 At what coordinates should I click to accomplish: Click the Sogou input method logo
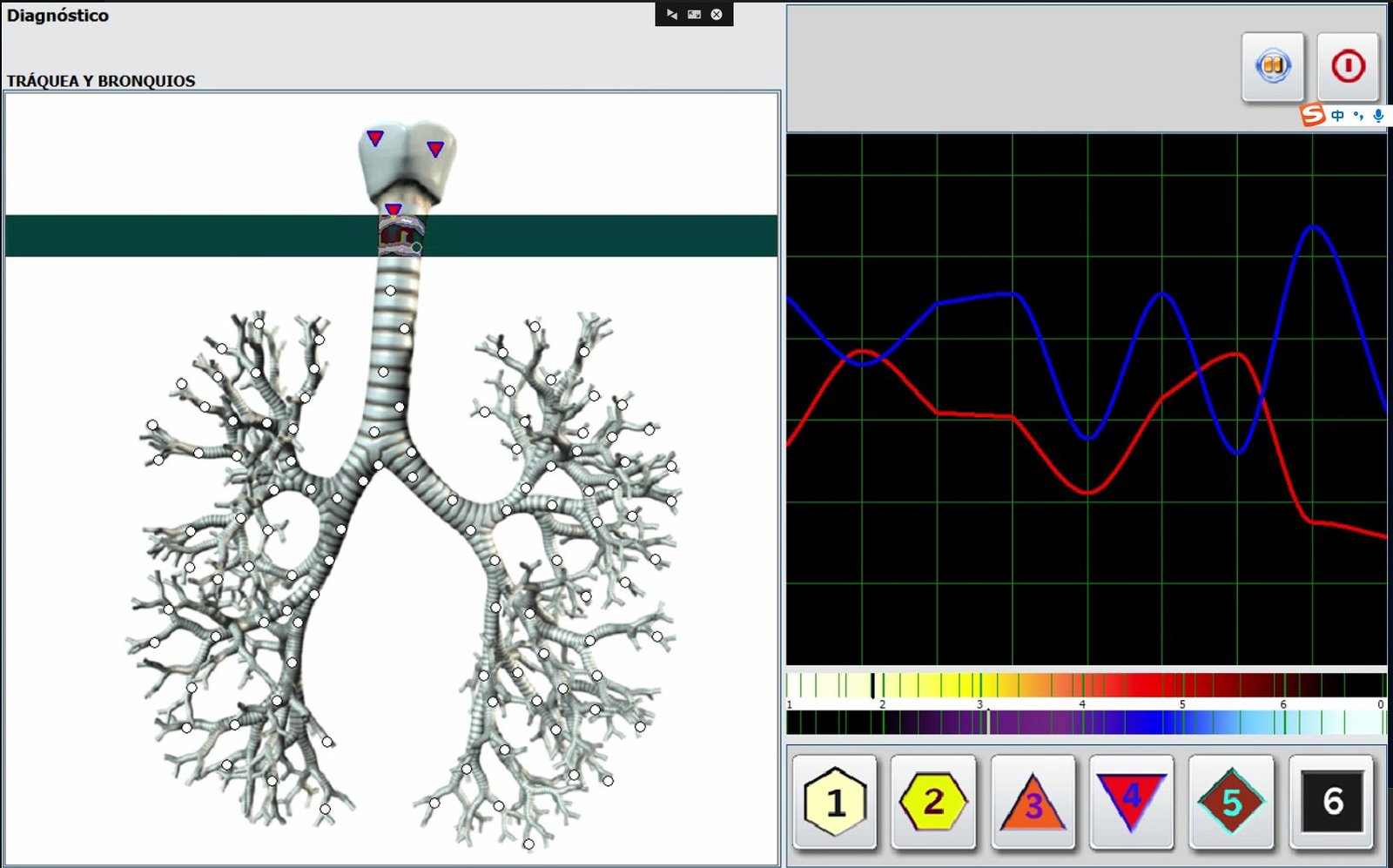[1312, 115]
